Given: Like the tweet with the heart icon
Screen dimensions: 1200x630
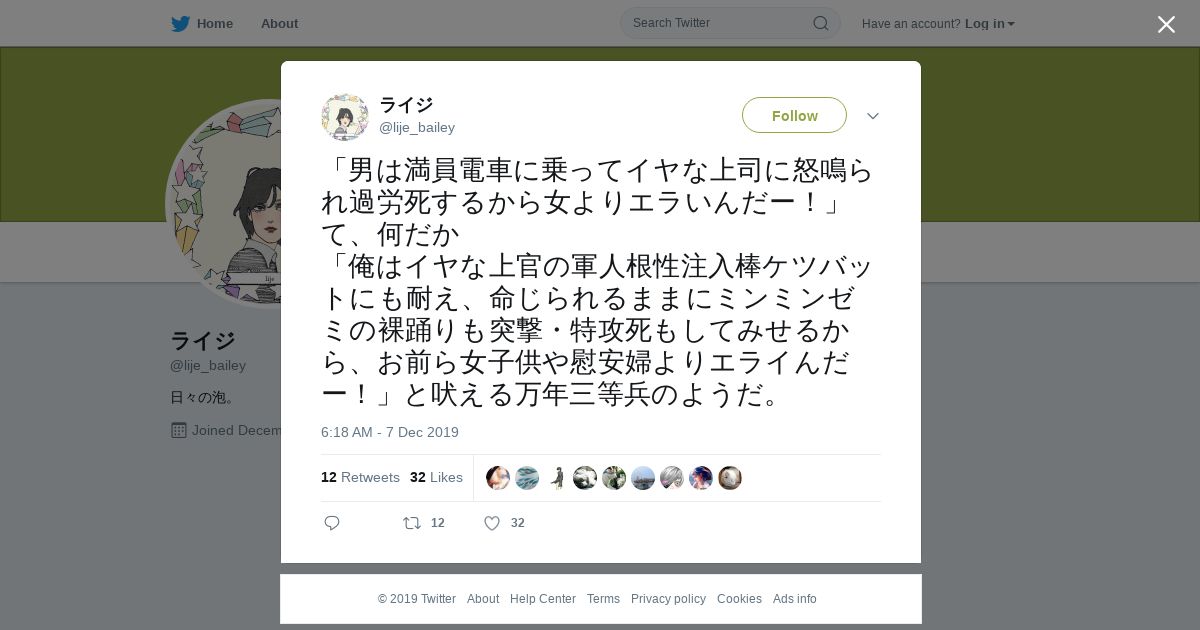Looking at the screenshot, I should 492,523.
